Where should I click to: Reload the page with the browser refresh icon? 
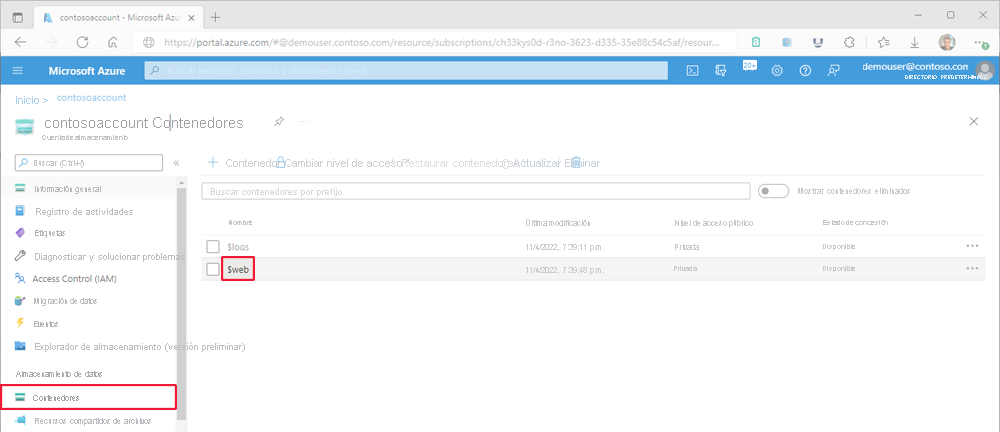(x=82, y=42)
